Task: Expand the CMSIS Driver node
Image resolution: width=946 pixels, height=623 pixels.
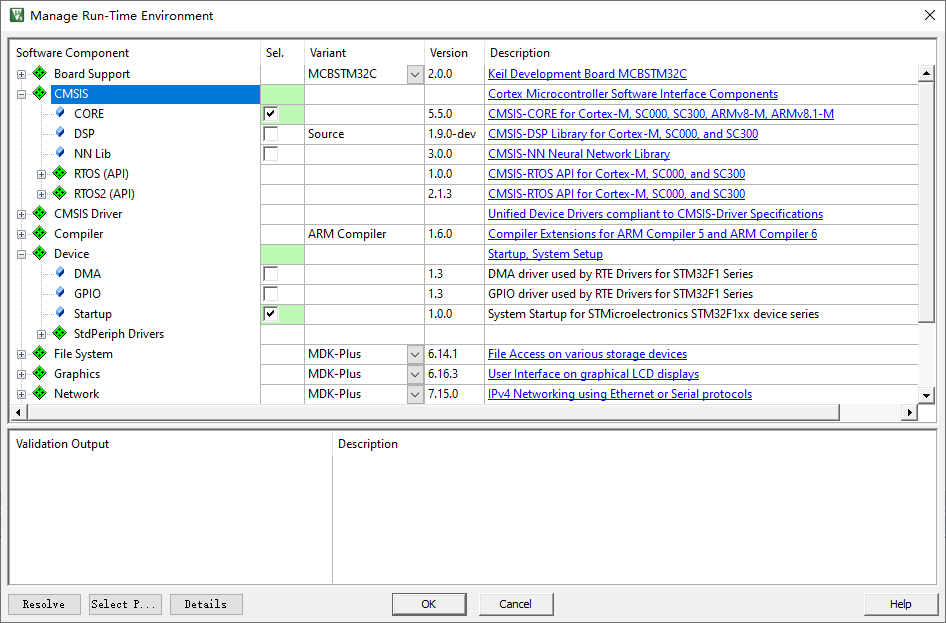Action: click(x=21, y=214)
